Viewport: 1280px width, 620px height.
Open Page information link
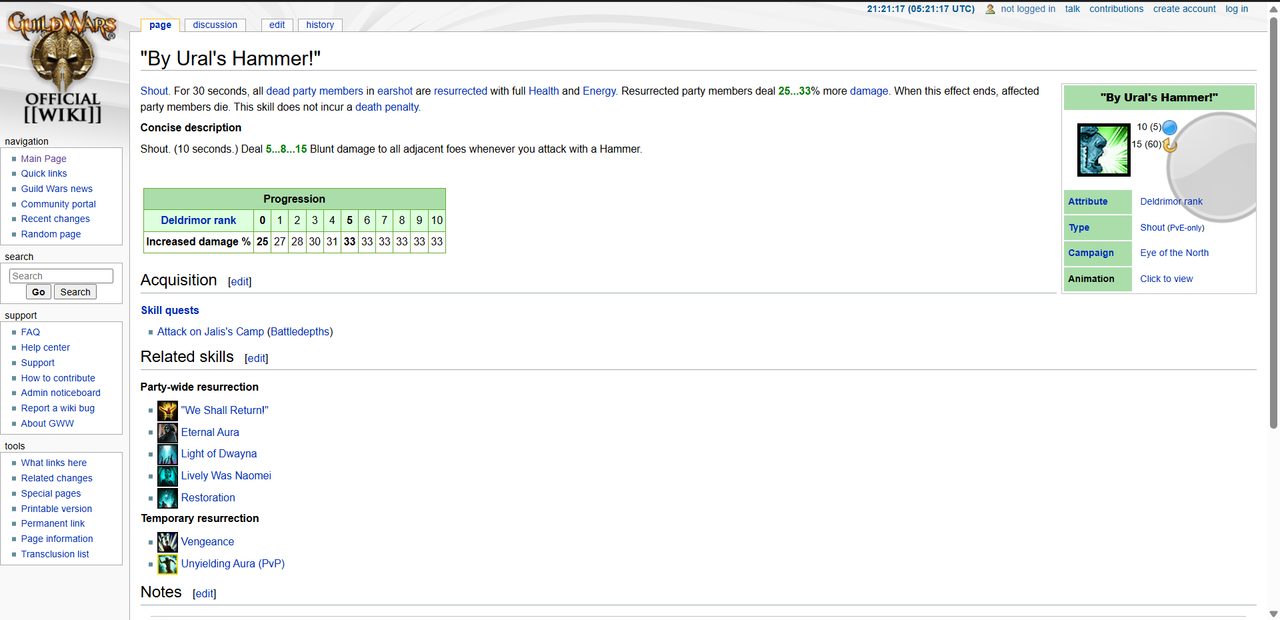coord(57,538)
